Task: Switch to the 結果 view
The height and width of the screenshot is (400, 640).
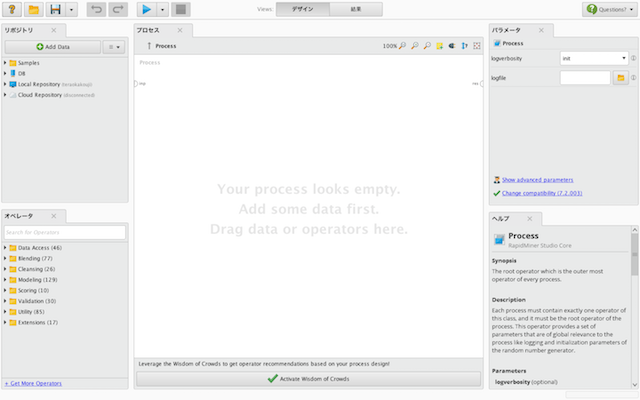Action: tap(356, 9)
